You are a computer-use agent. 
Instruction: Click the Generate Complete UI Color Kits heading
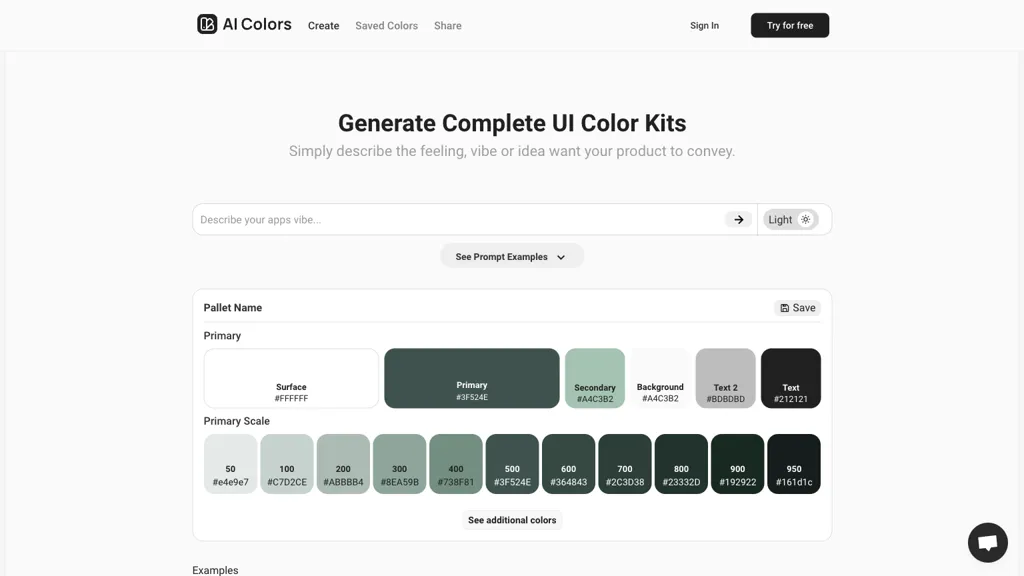pos(512,123)
